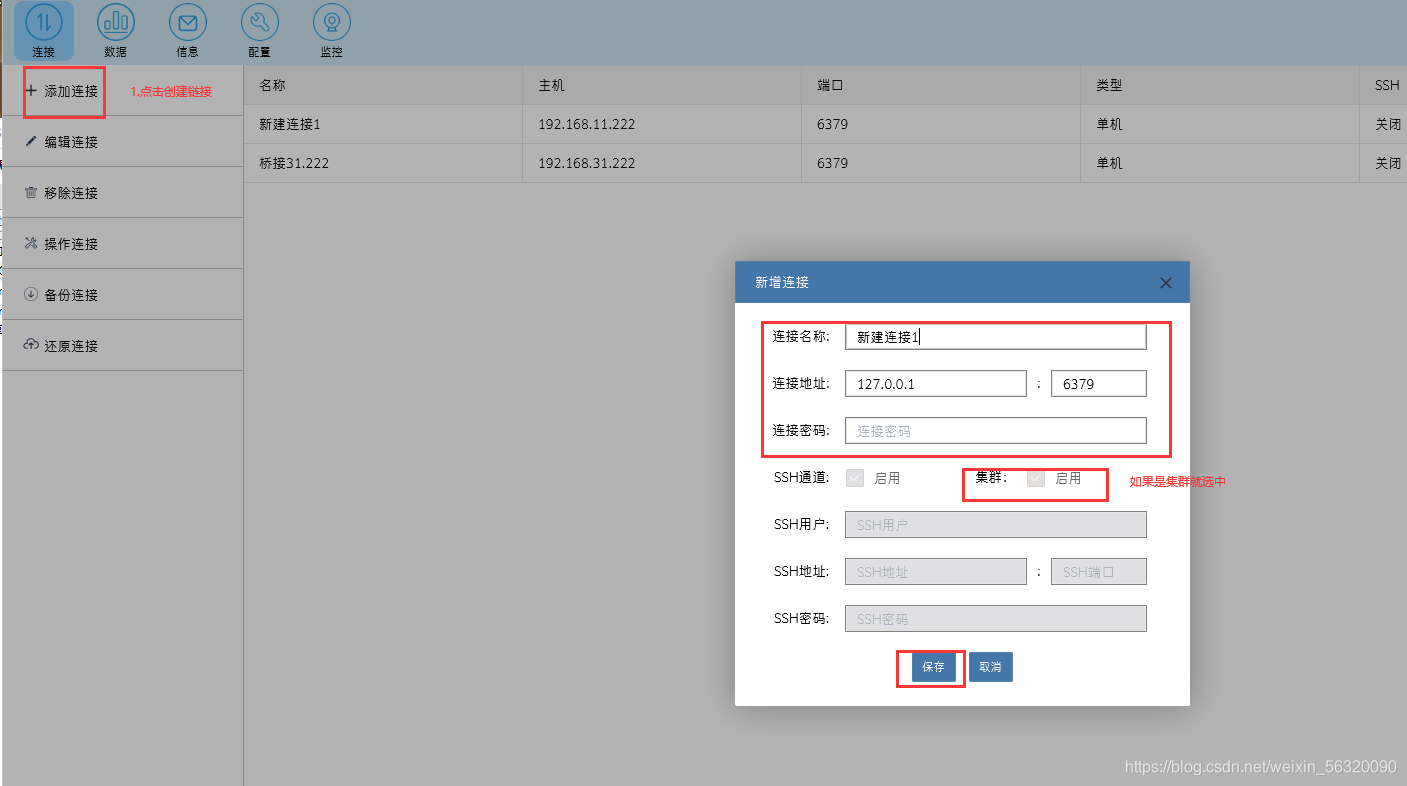The image size is (1407, 786).
Task: Click the SSH密码 input field
Action: pos(995,619)
